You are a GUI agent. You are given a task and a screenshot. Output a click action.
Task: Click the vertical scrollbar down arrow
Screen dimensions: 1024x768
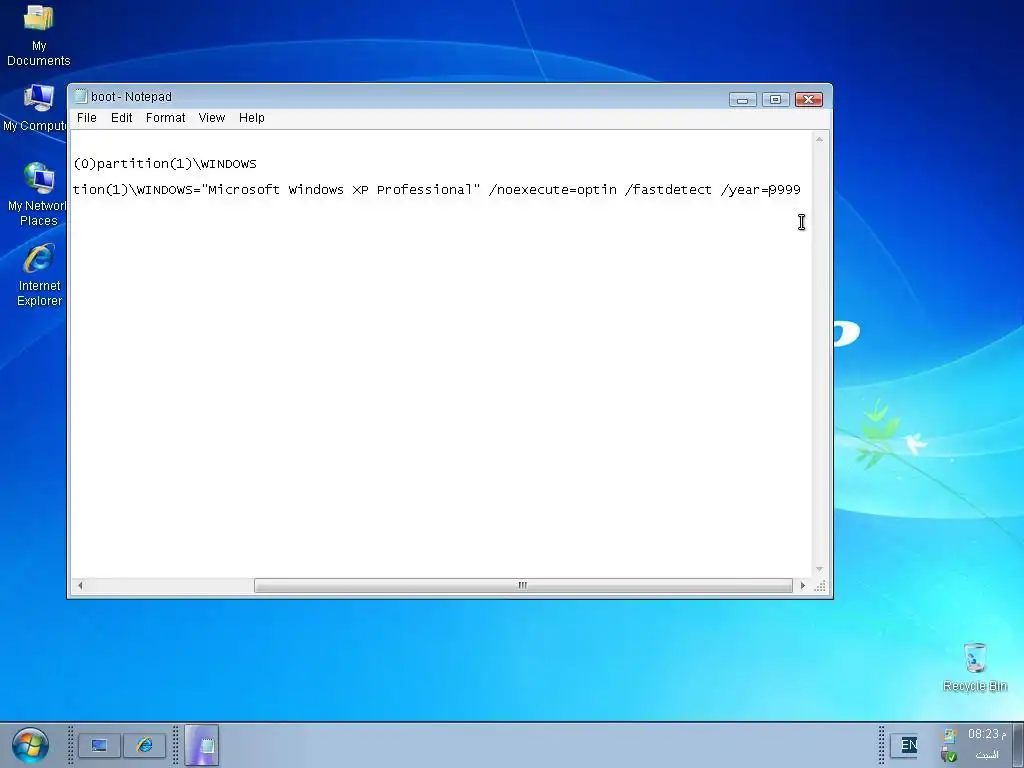tap(819, 569)
